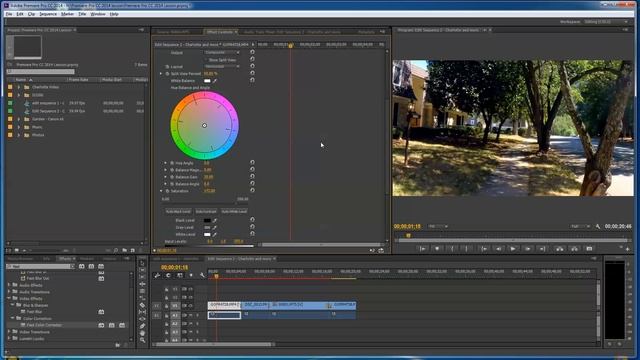Screen dimensions: 640x360
Task: Click the Auto White Level button
Action: [234, 211]
